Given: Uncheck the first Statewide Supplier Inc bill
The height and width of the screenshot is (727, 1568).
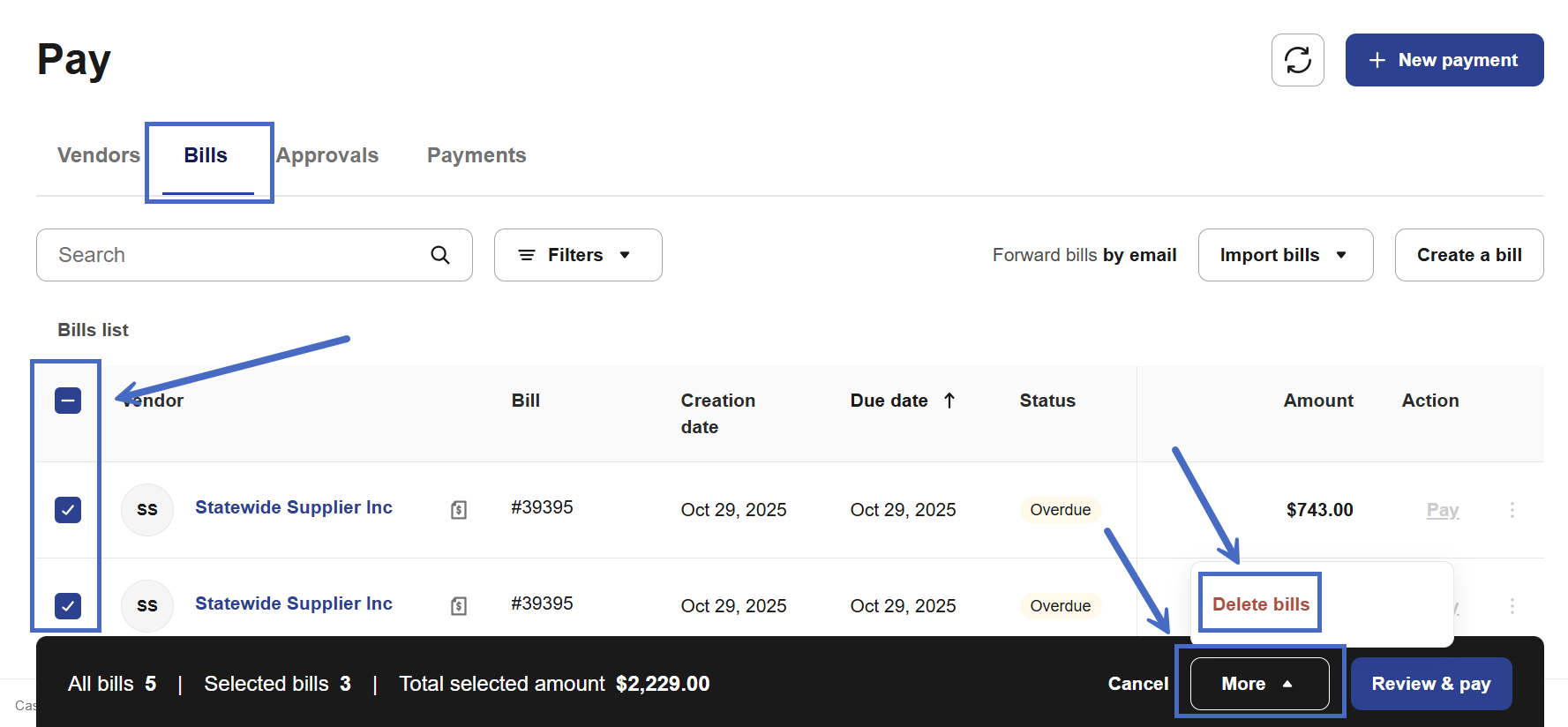Looking at the screenshot, I should click(68, 510).
